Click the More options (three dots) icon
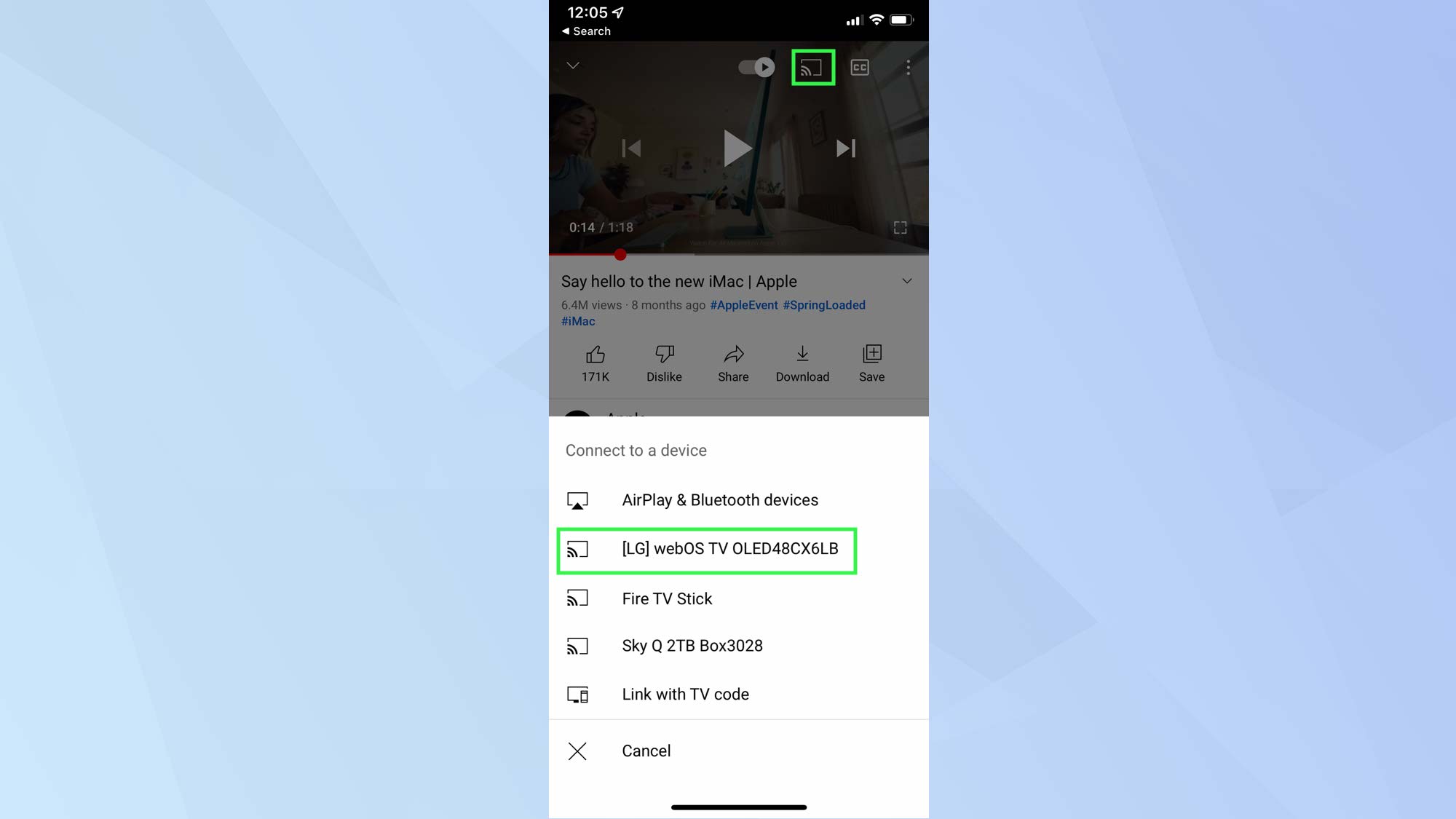 [907, 67]
